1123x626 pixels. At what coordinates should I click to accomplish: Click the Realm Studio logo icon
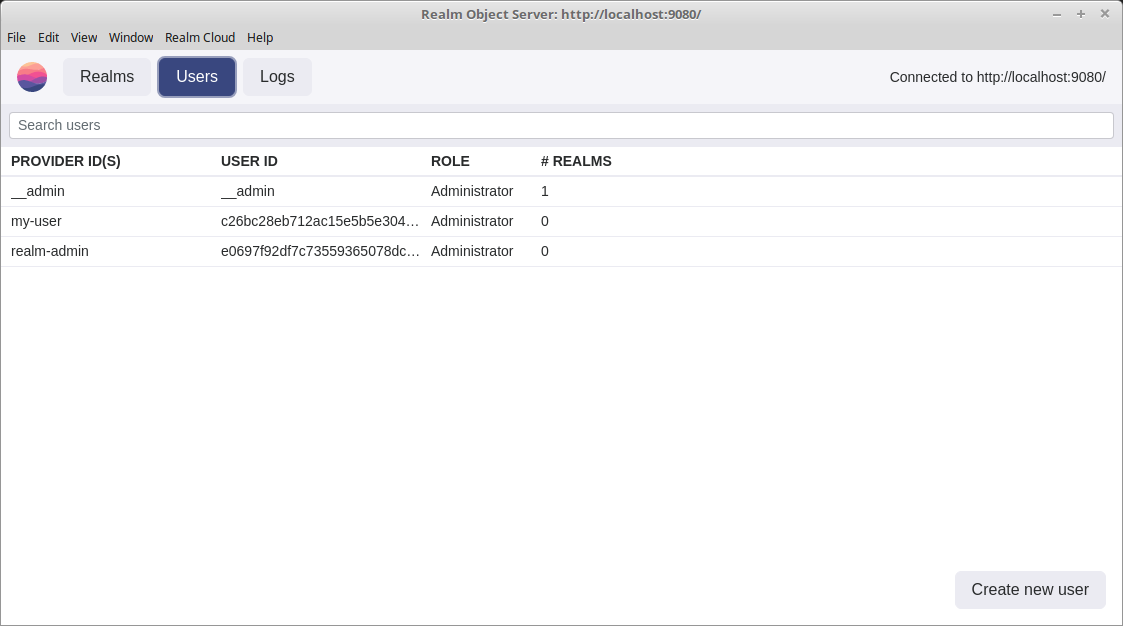32,76
